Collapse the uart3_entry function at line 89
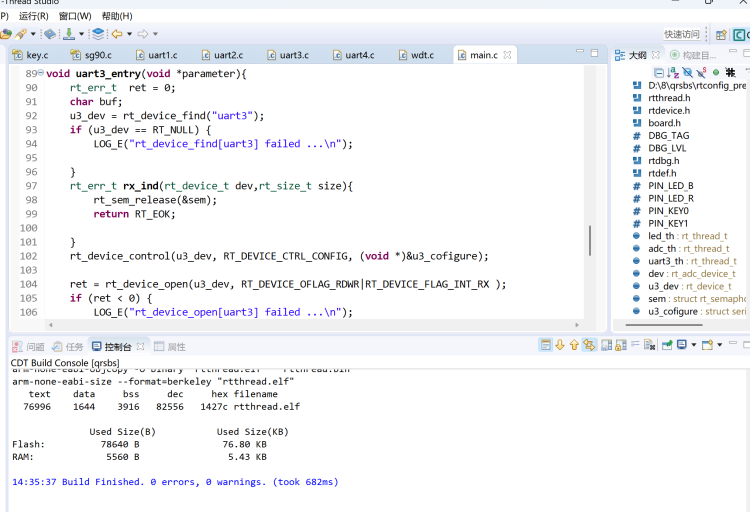Image resolution: width=750 pixels, height=512 pixels. click(41, 72)
